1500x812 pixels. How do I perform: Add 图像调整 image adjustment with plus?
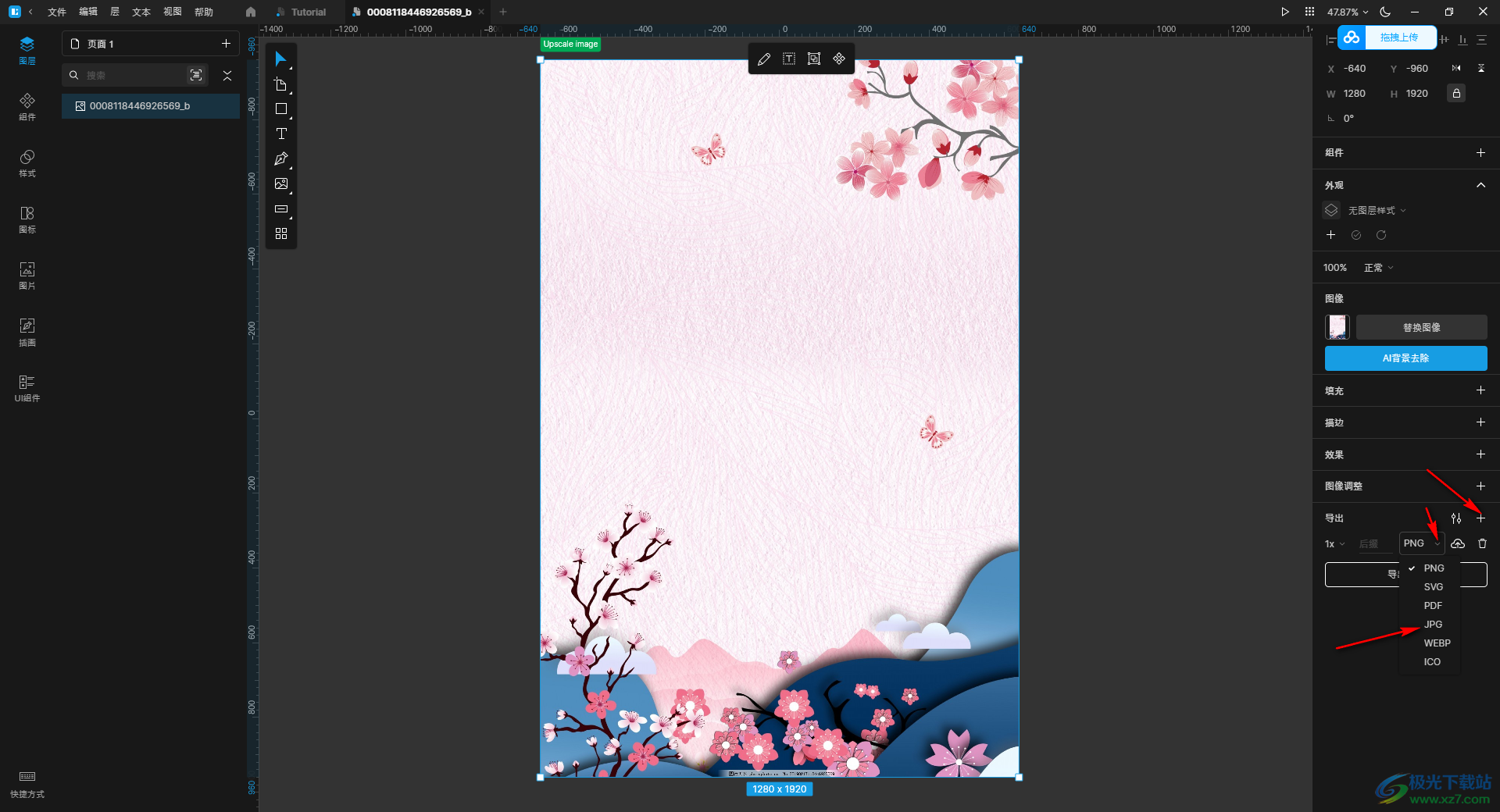(x=1480, y=486)
